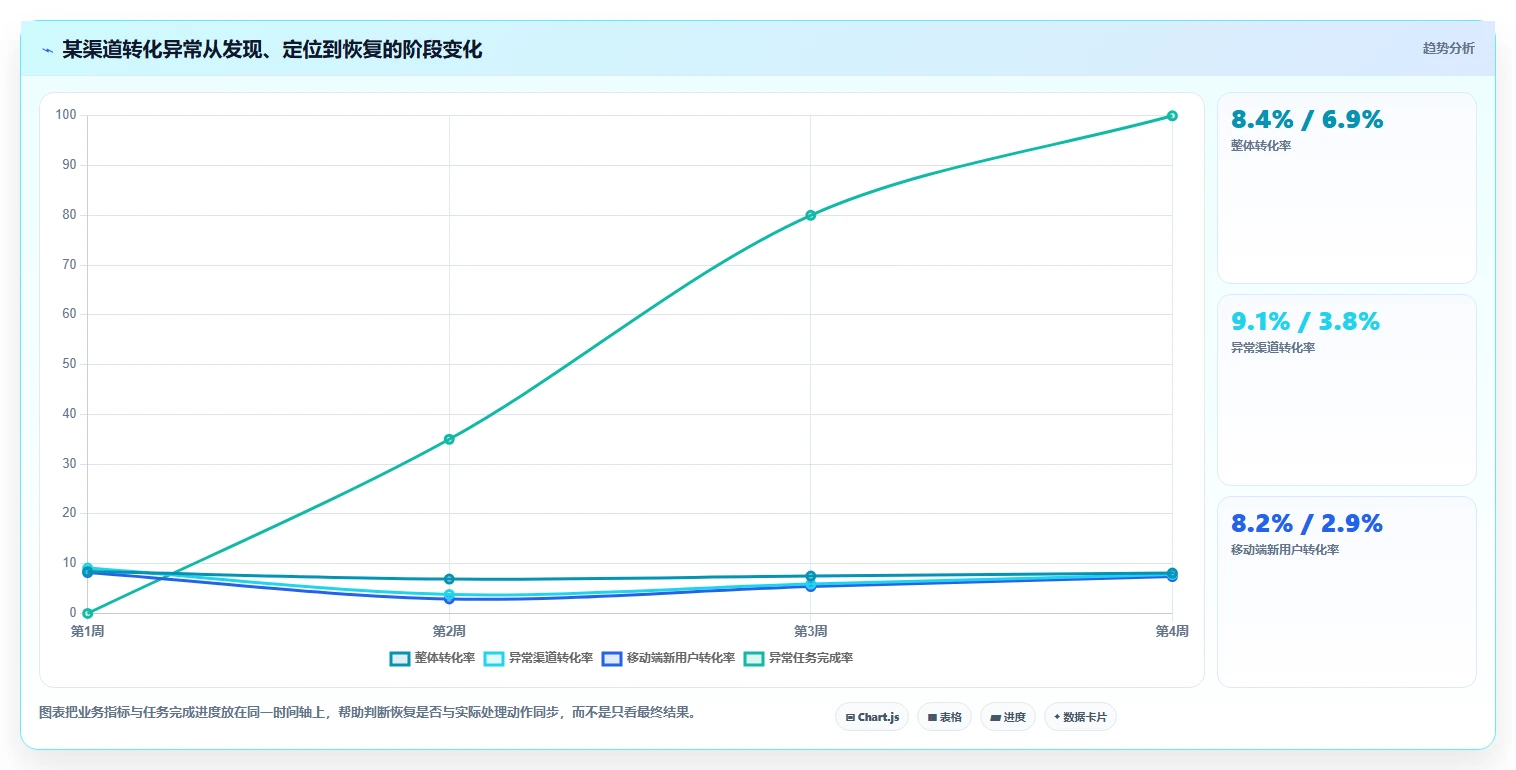Click the y-axis label 80
The image size is (1516, 770).
(69, 215)
